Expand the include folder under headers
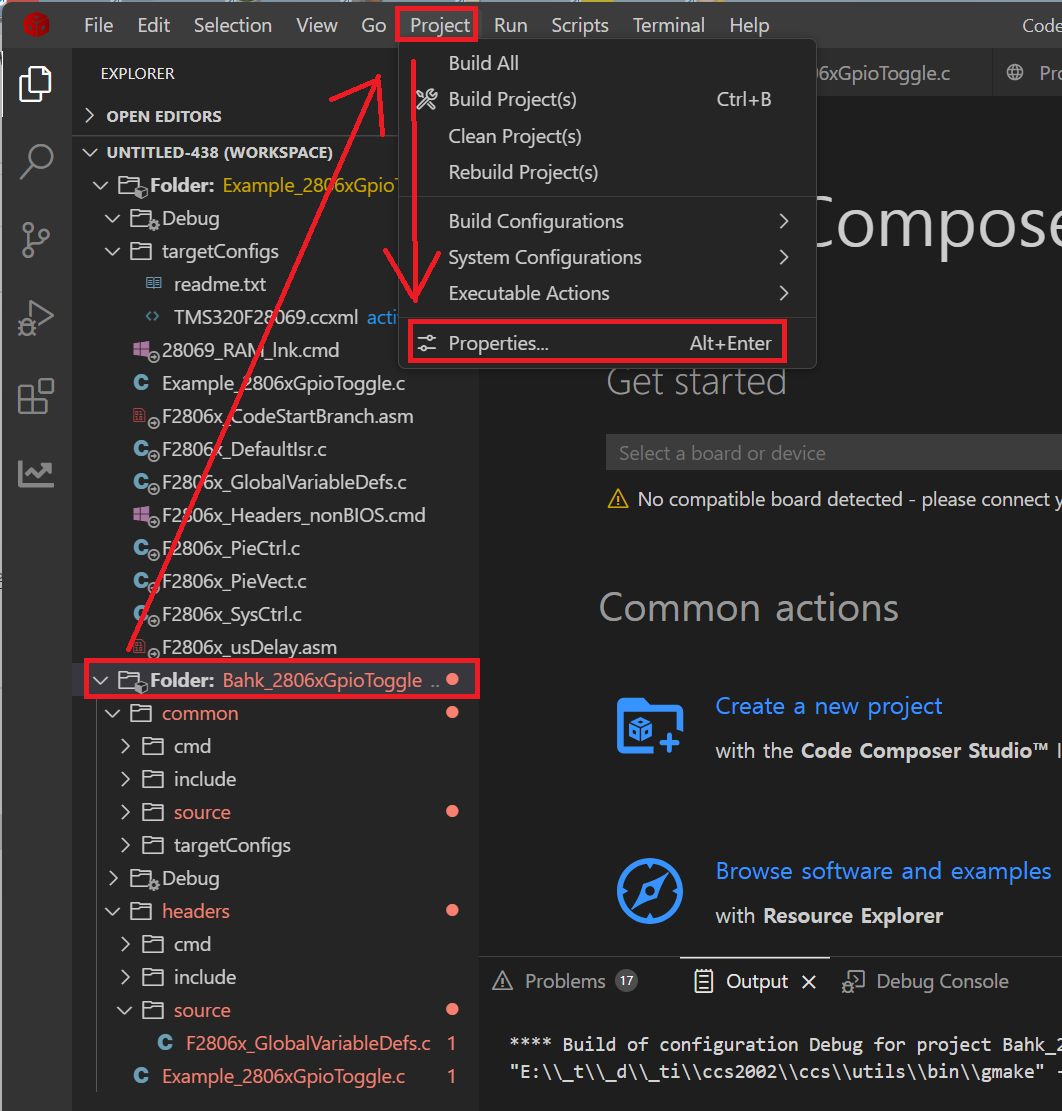The width and height of the screenshot is (1062, 1111). pyautogui.click(x=125, y=977)
